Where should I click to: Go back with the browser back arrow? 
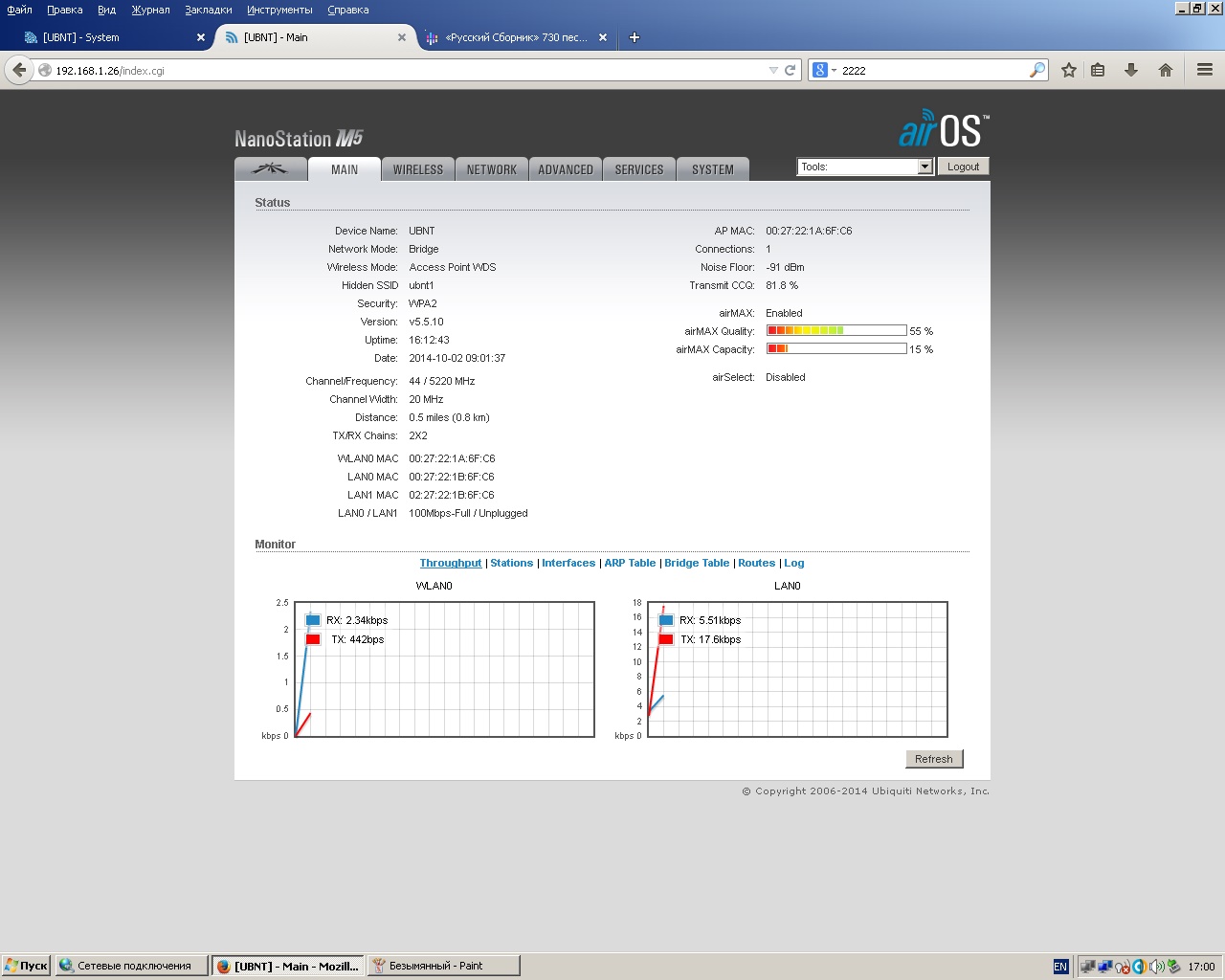(x=19, y=70)
